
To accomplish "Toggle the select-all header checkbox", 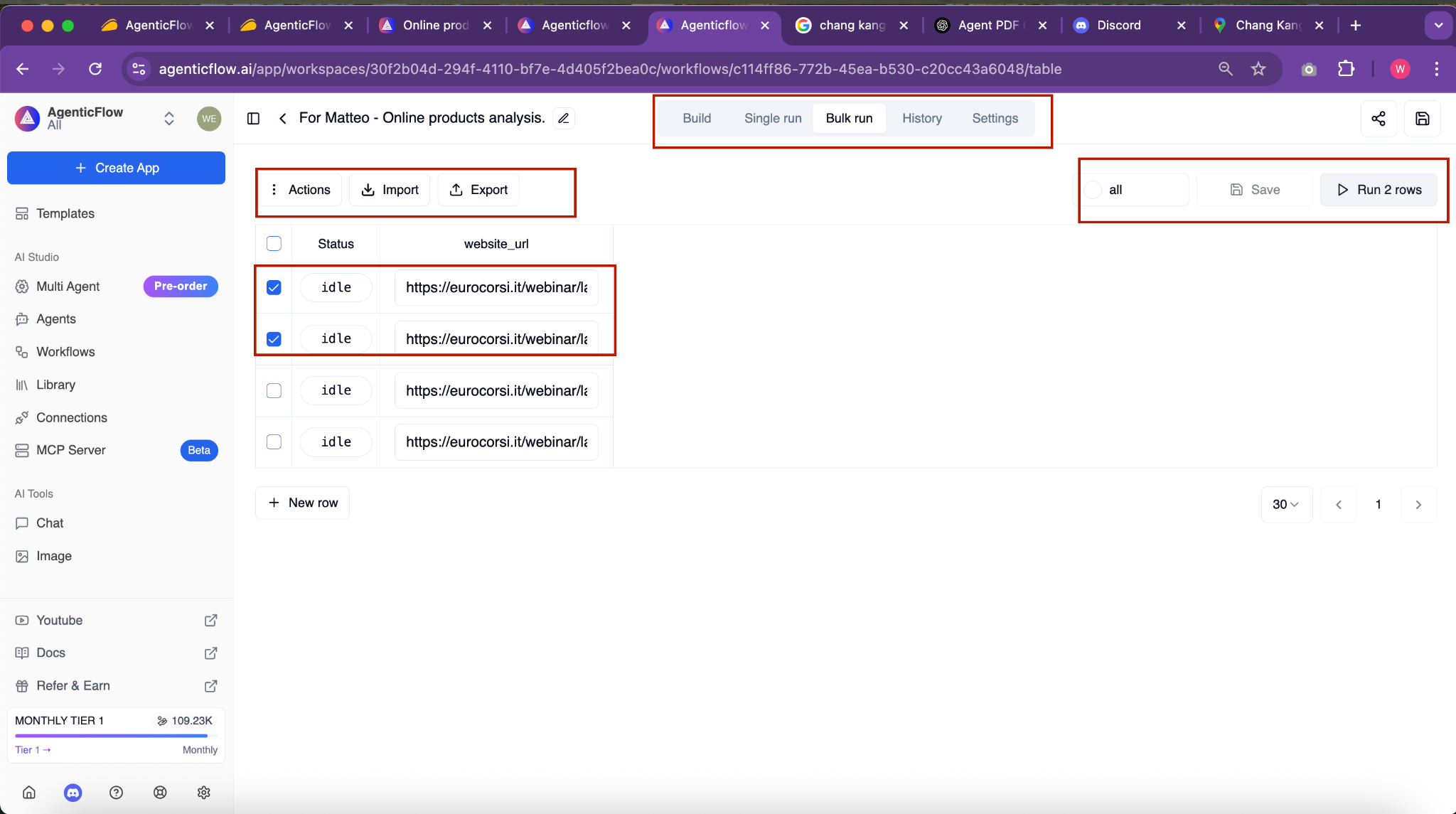I will [274, 244].
